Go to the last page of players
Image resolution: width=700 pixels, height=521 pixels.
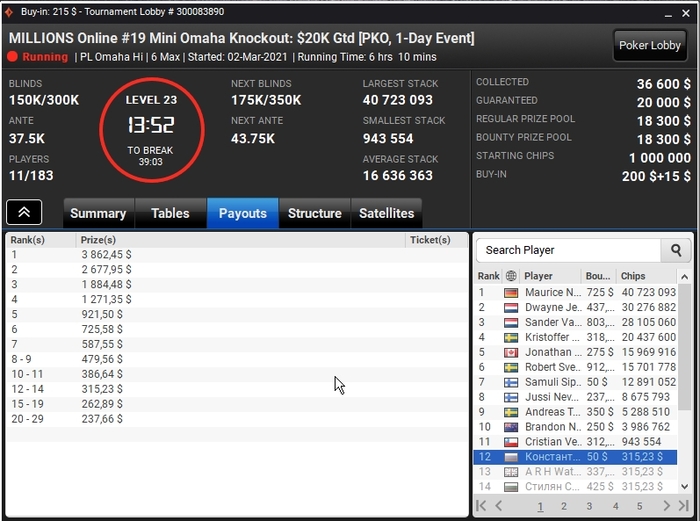(683, 506)
